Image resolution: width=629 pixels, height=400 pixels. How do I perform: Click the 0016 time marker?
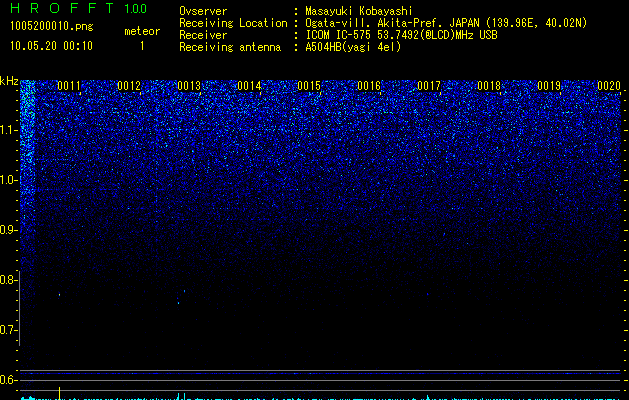369,86
